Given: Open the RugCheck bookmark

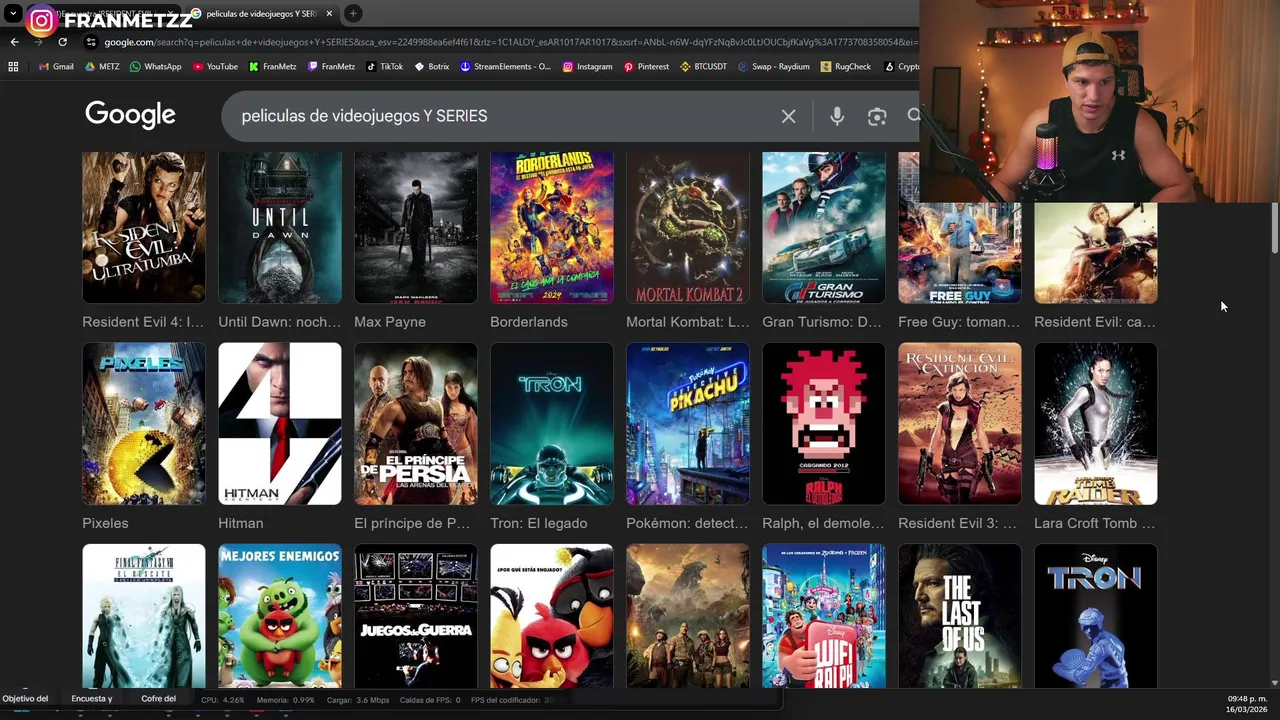Looking at the screenshot, I should [x=846, y=67].
